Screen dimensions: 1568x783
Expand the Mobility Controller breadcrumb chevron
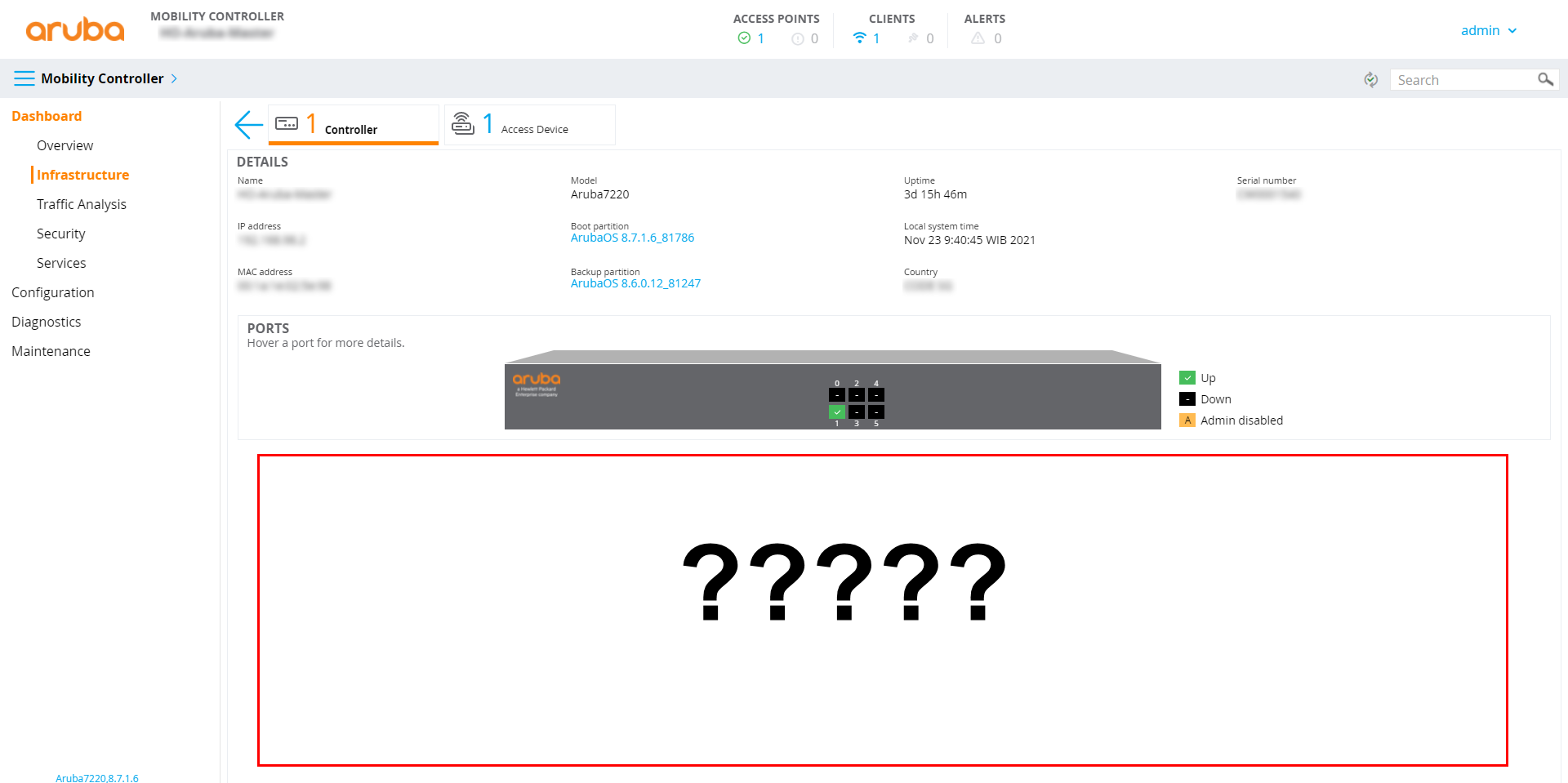tap(174, 78)
